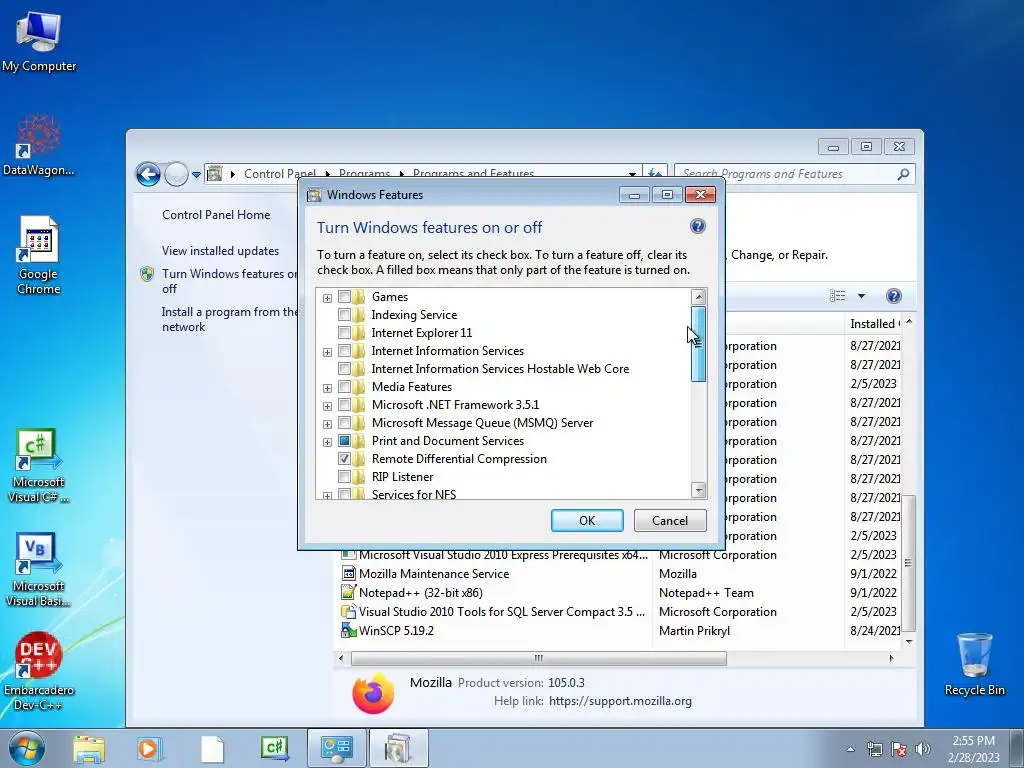This screenshot has height=768, width=1024.
Task: Open Visual C# from the taskbar
Action: coord(274,748)
